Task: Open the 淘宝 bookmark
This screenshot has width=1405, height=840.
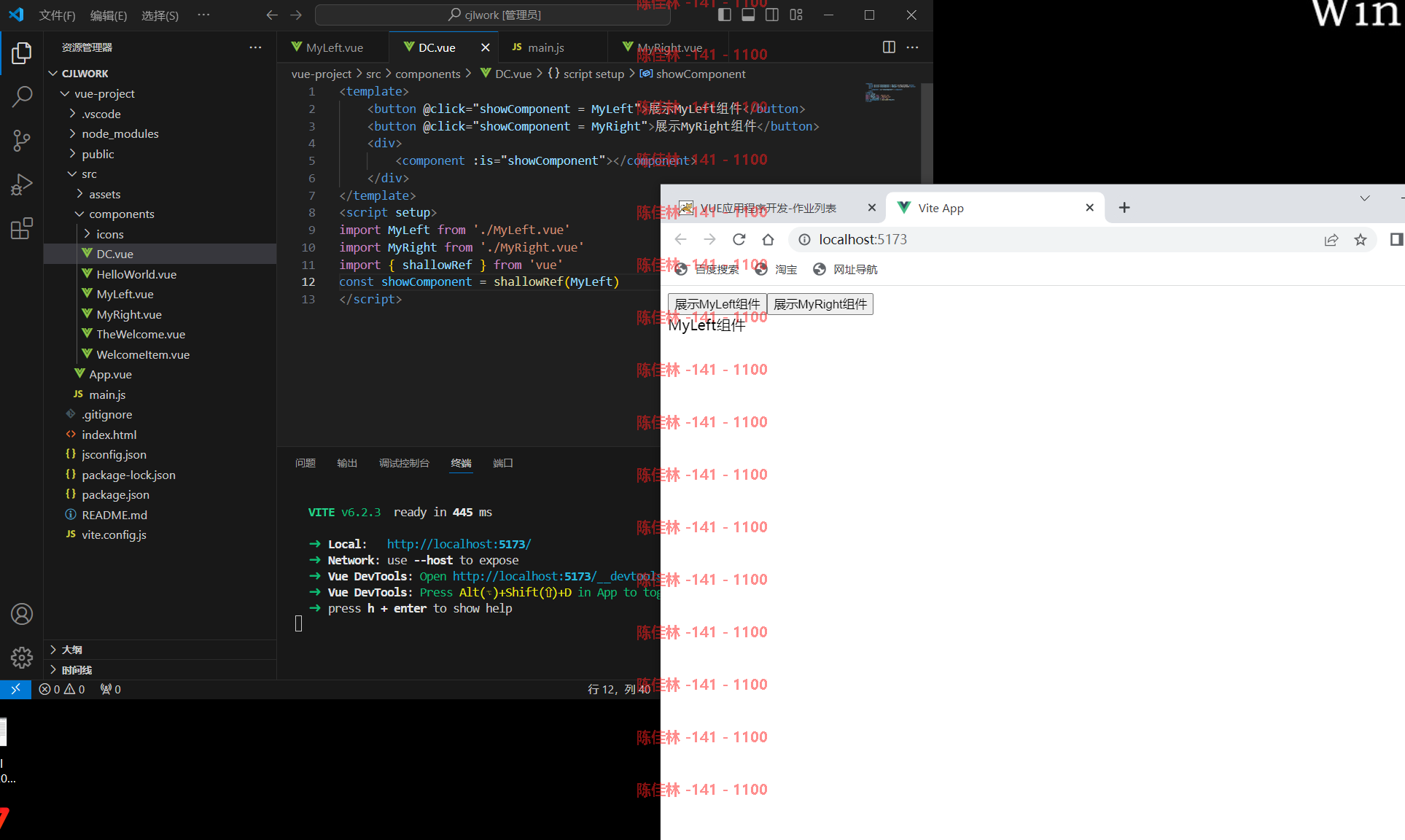Action: tap(776, 269)
